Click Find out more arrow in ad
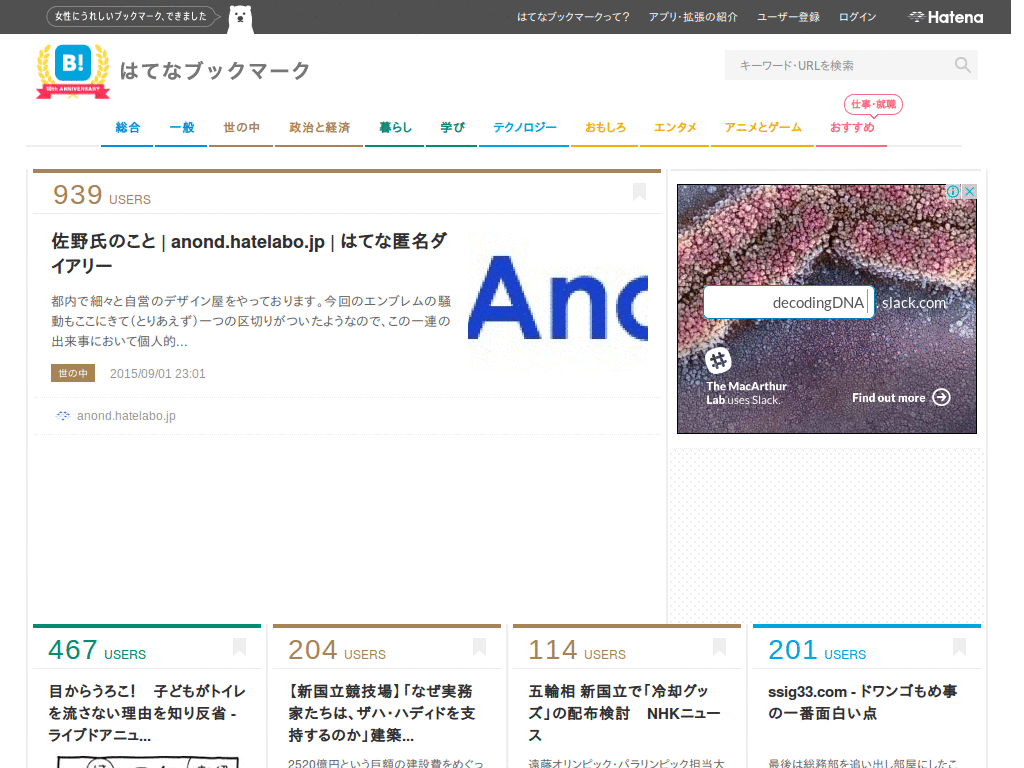The width and height of the screenshot is (1024, 768). [x=941, y=397]
